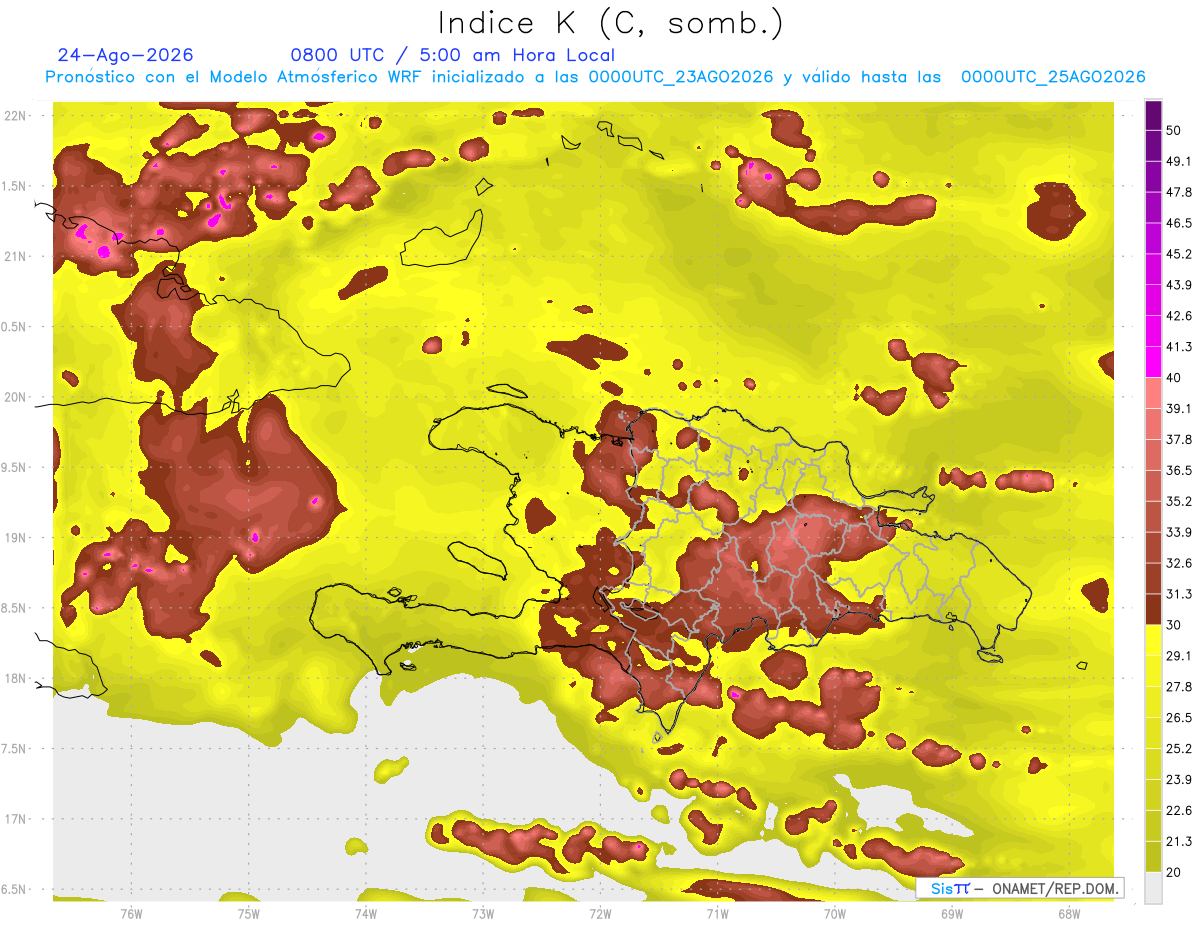
Task: Click the '49.1' color scale value
Action: pos(1179,161)
